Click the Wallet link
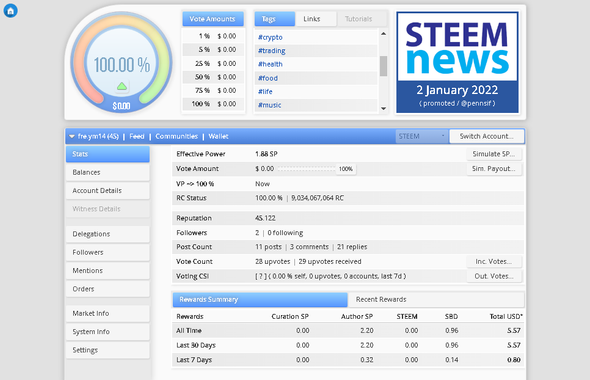Viewport: 590px width, 380px height. 218,137
